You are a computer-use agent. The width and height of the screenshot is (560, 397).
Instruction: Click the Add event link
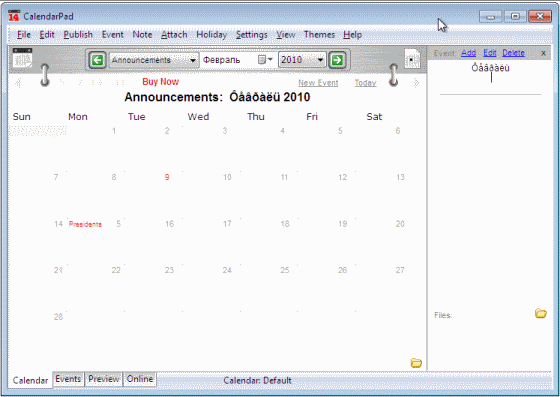[x=468, y=53]
